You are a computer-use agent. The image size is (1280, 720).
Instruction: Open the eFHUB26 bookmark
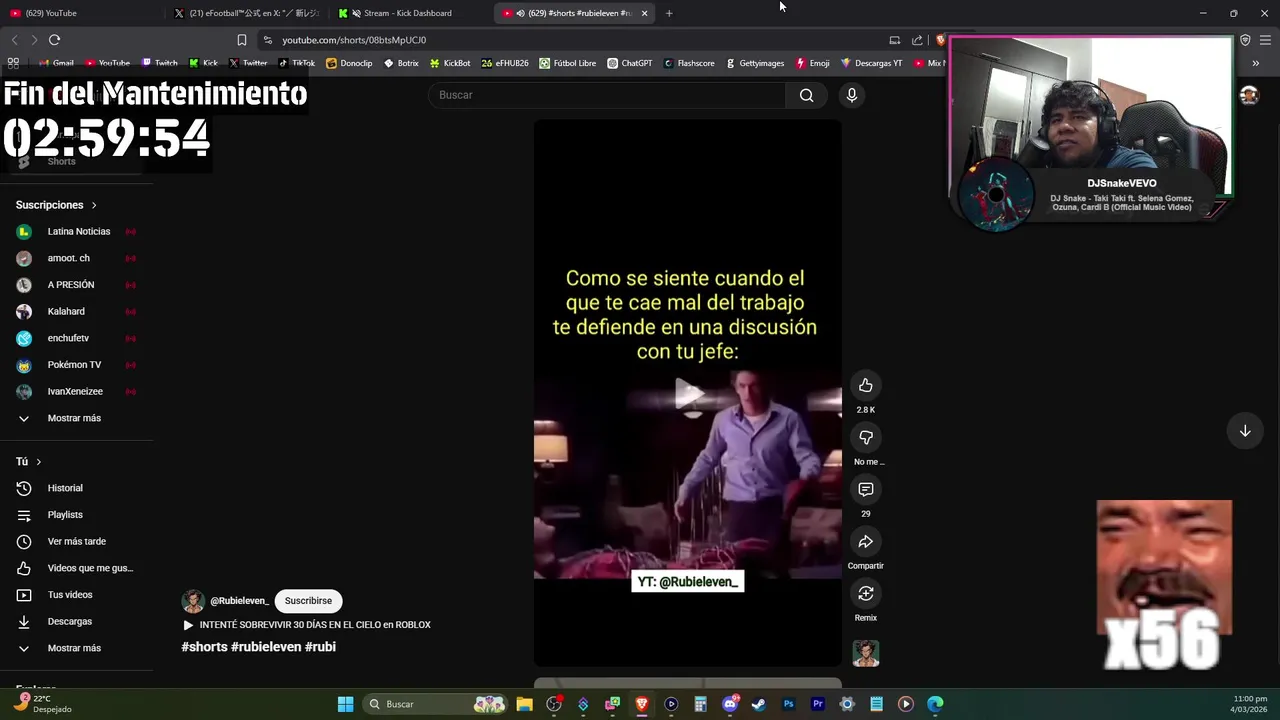(505, 63)
